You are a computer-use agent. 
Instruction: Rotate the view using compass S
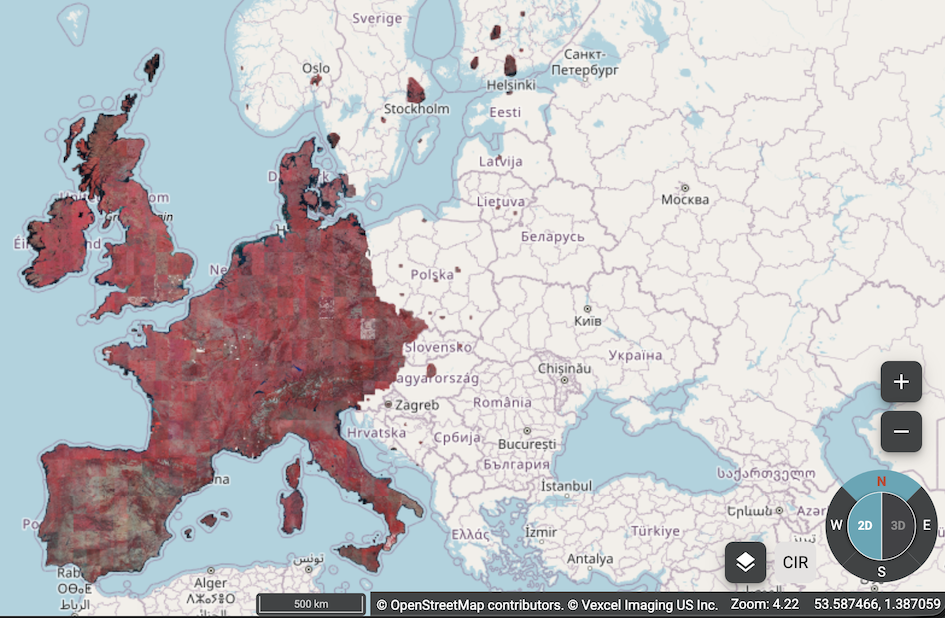pyautogui.click(x=881, y=571)
